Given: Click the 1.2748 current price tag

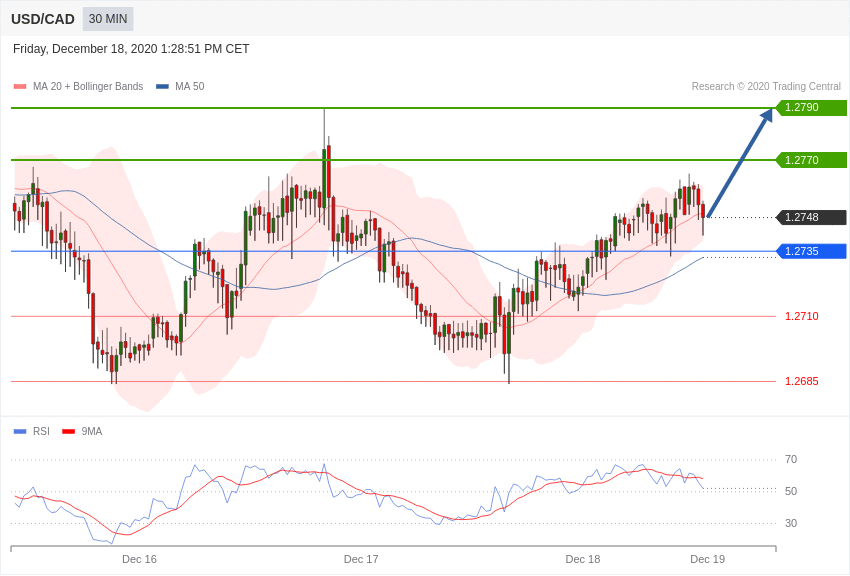Looking at the screenshot, I should (811, 217).
